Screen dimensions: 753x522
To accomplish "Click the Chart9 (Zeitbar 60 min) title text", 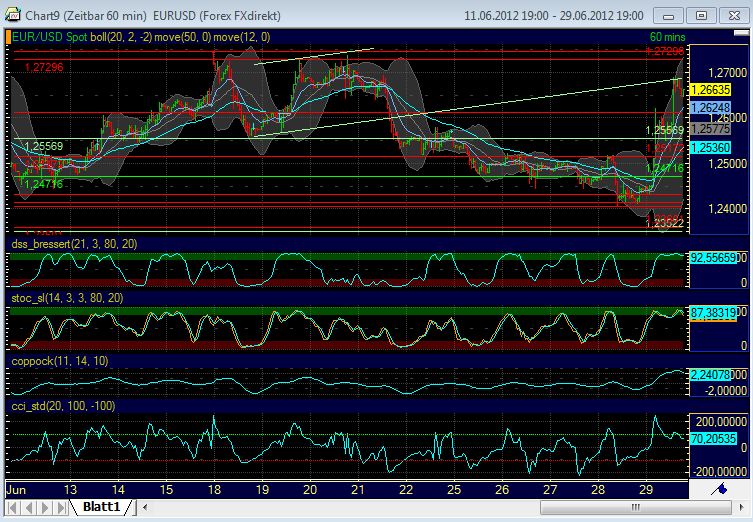I will pyautogui.click(x=86, y=16).
